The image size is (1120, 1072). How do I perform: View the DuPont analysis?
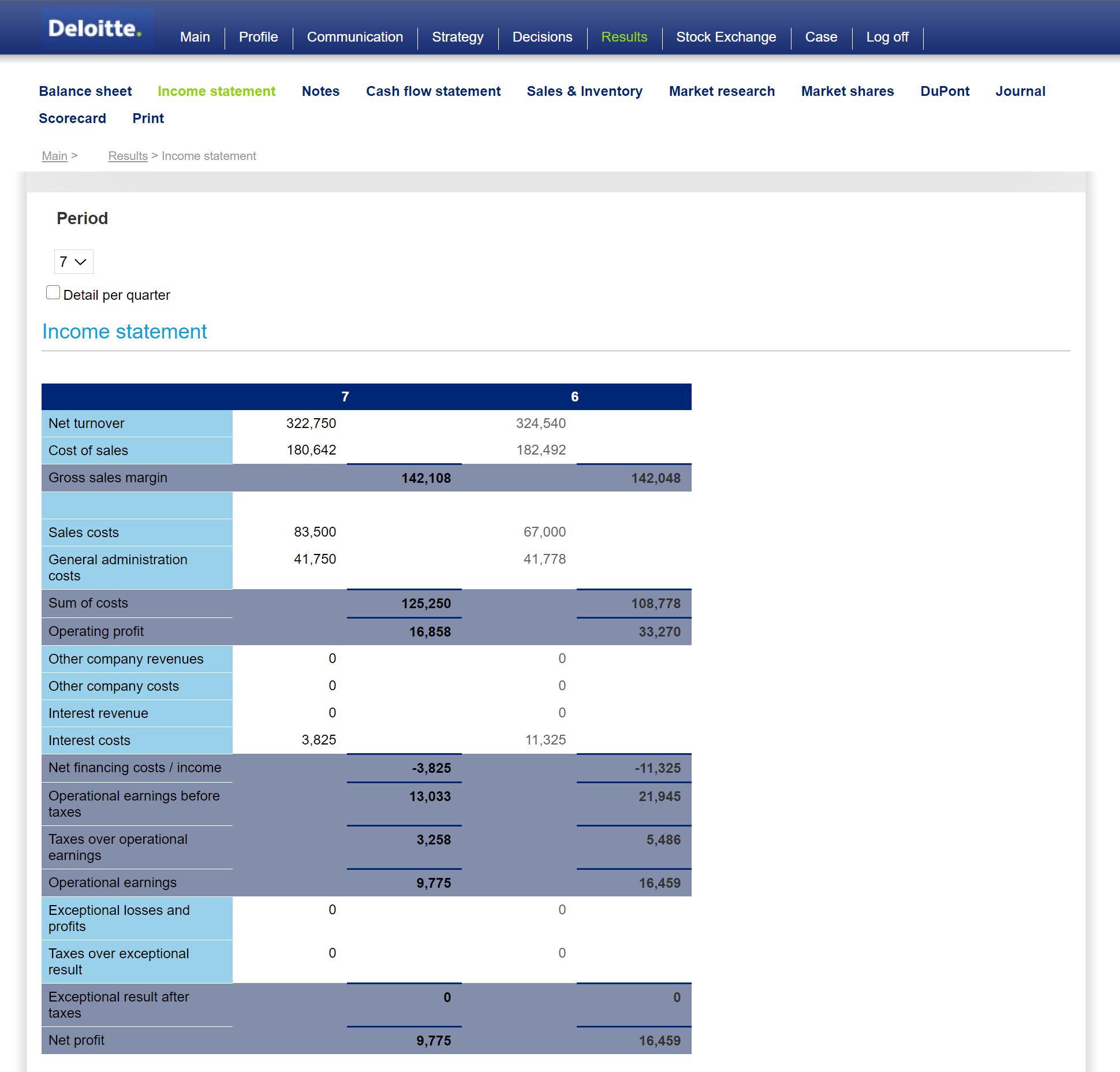944,91
